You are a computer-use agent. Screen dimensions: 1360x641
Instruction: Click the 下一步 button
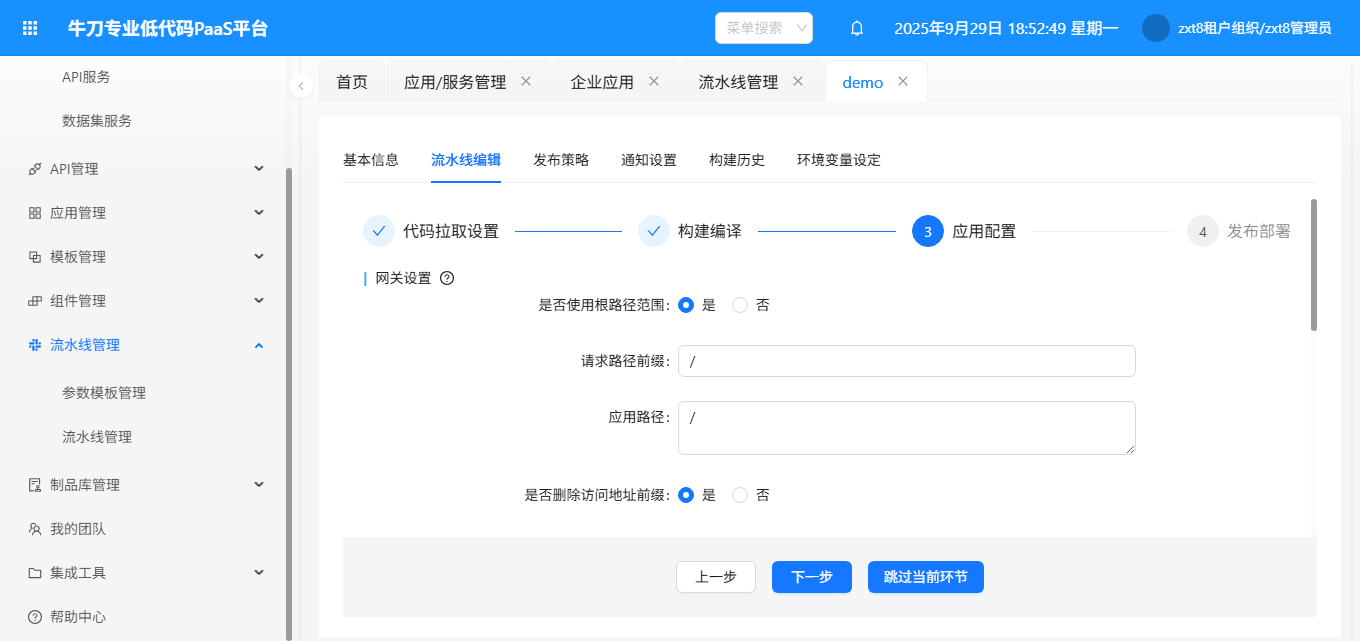point(811,577)
